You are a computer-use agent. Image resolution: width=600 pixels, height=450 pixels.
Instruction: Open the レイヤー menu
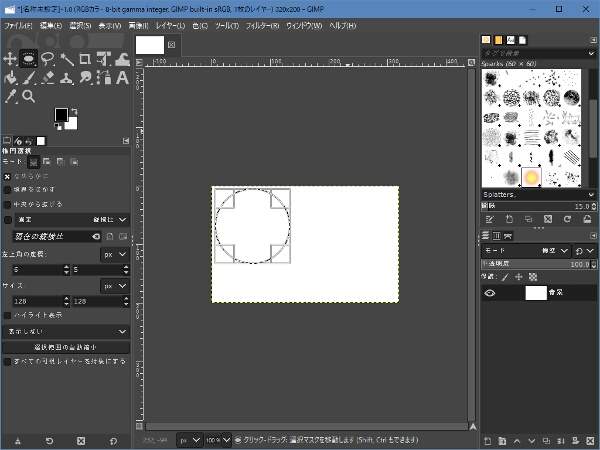pyautogui.click(x=165, y=24)
